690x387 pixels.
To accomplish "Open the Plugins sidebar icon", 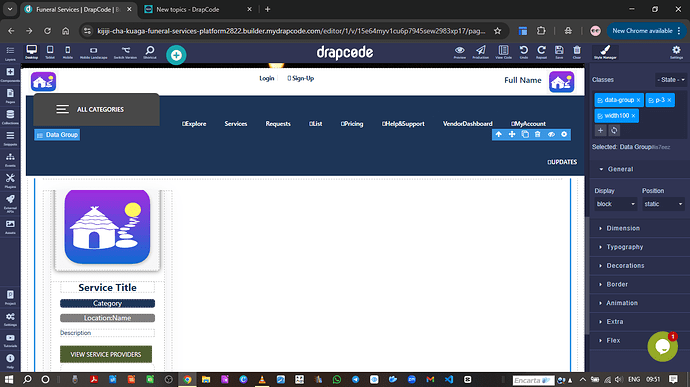I will point(10,181).
